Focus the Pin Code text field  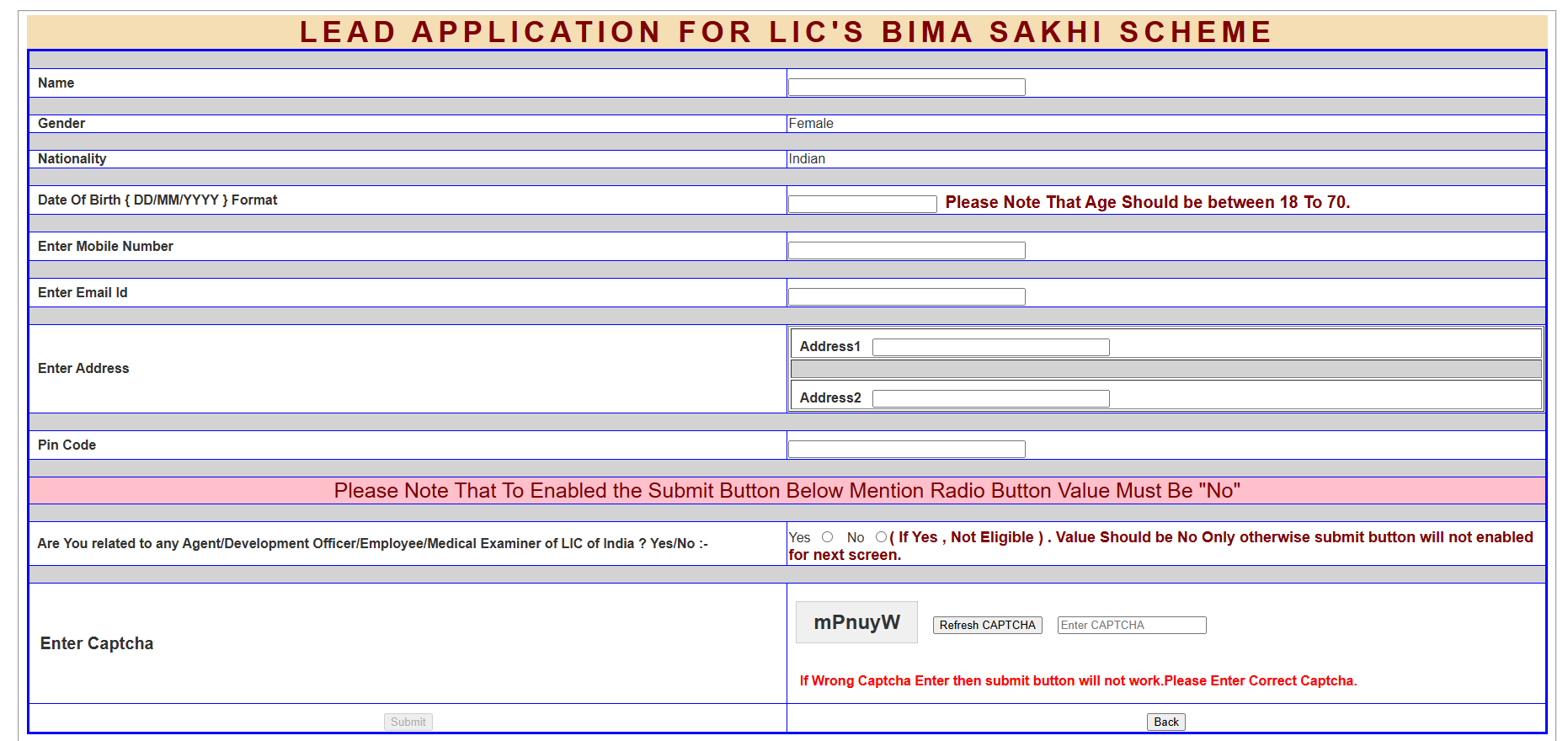(x=906, y=449)
